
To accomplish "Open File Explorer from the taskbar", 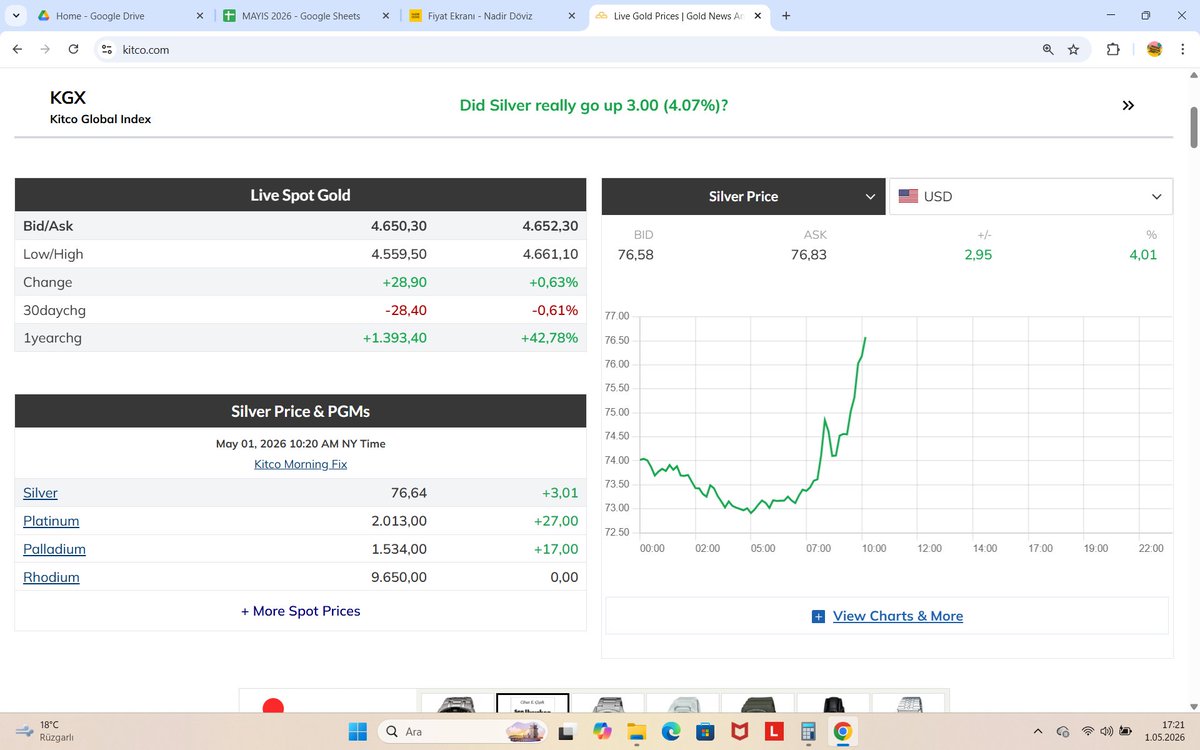I will click(x=636, y=732).
